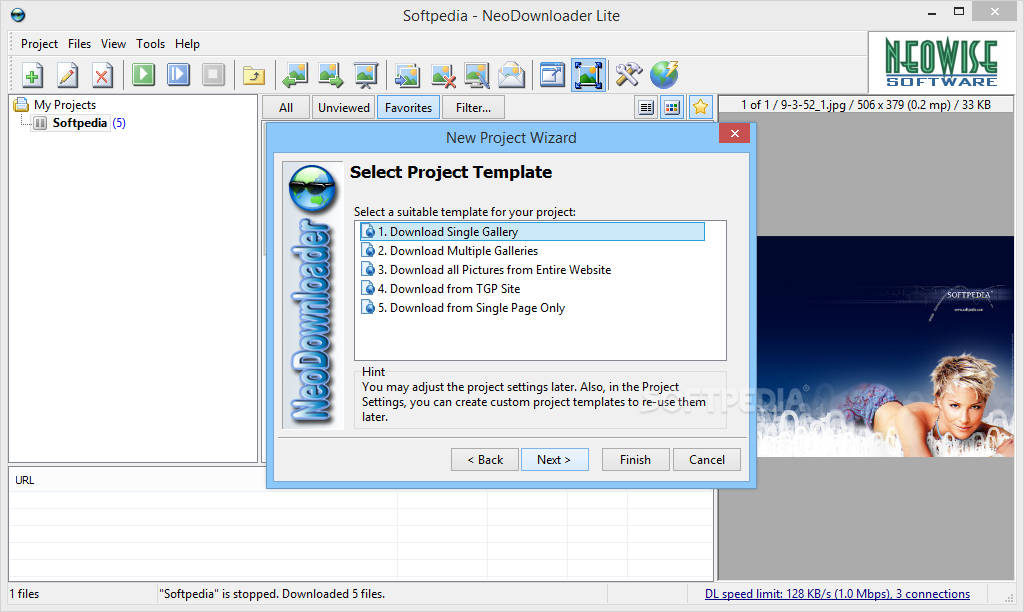Open the project folder icon with arrow
Viewport: 1024px width, 612px height.
(x=253, y=75)
